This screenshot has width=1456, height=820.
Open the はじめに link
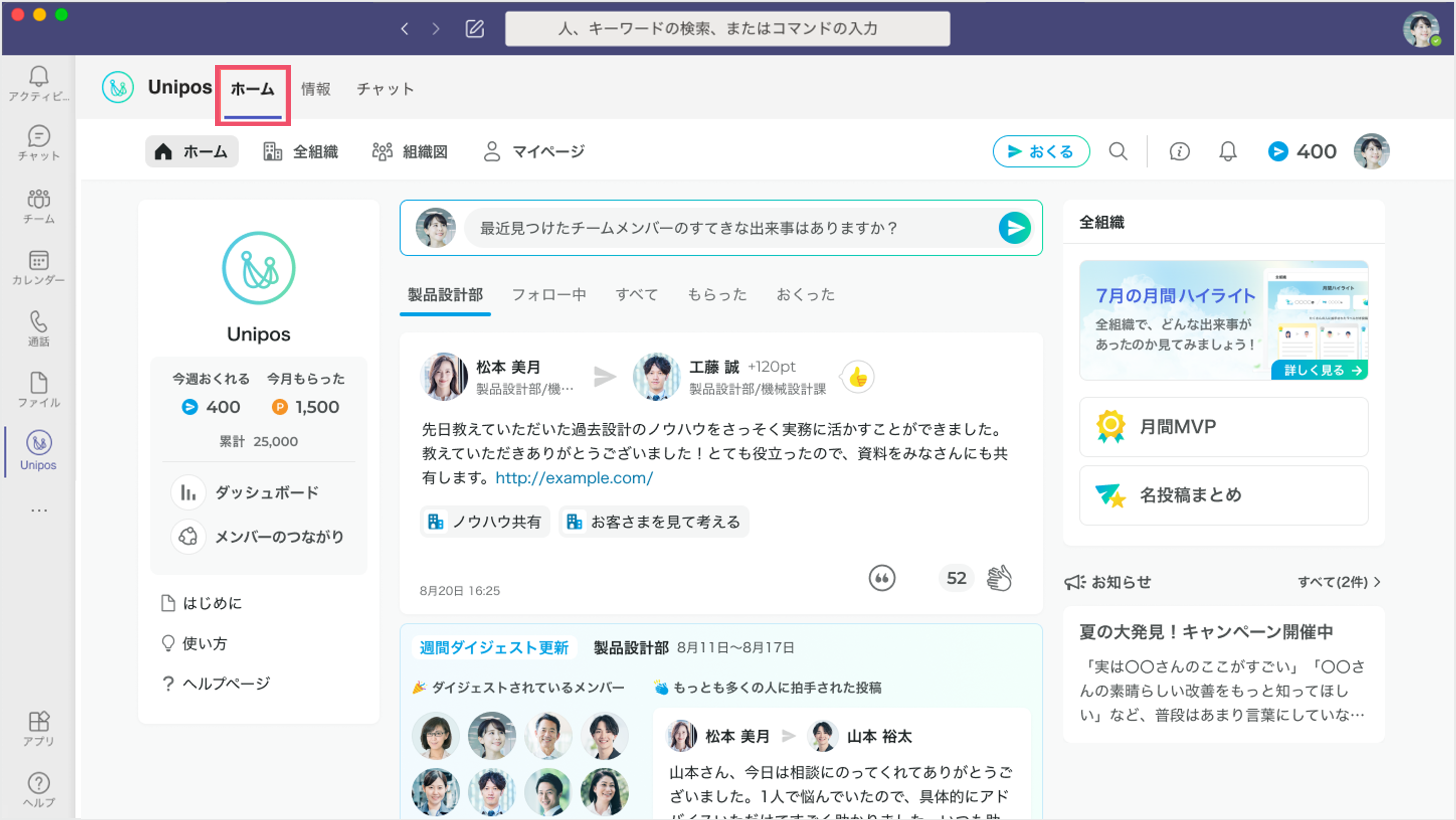point(201,603)
